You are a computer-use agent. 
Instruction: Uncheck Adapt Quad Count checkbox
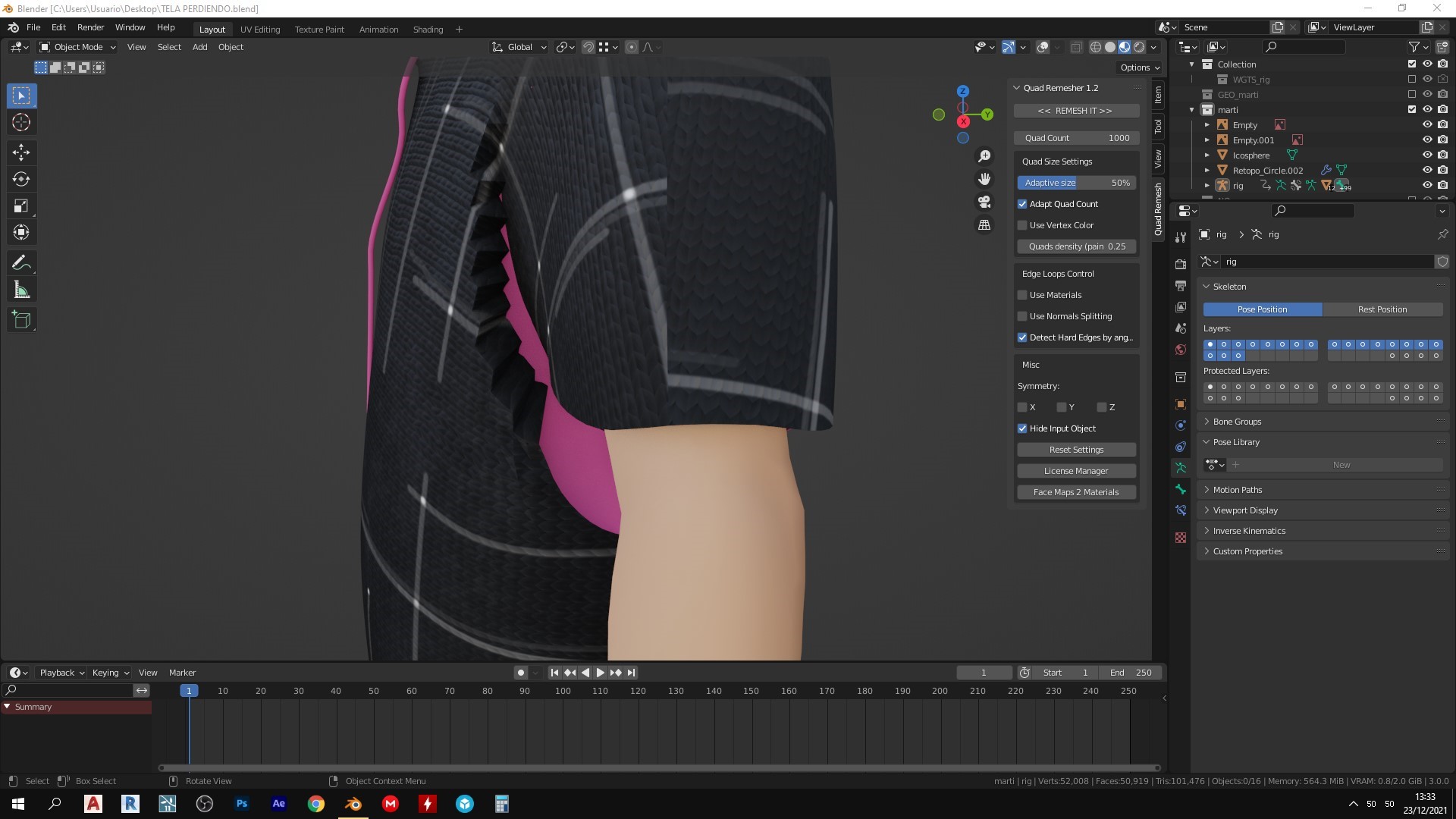(x=1022, y=204)
